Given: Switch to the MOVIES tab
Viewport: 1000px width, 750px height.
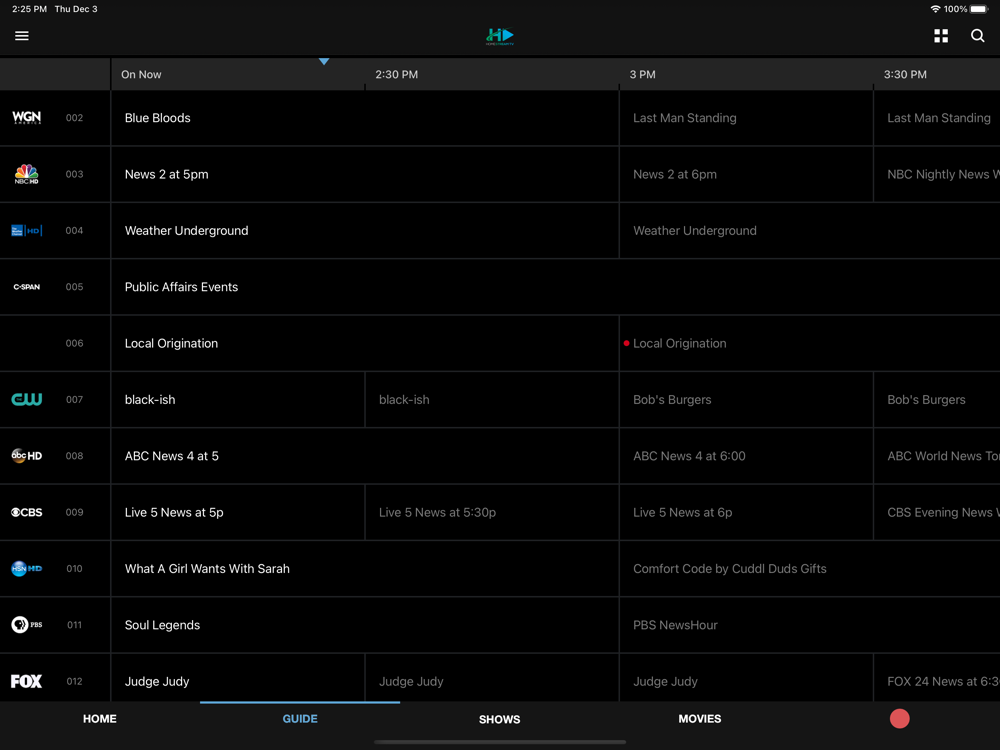Looking at the screenshot, I should coord(700,719).
